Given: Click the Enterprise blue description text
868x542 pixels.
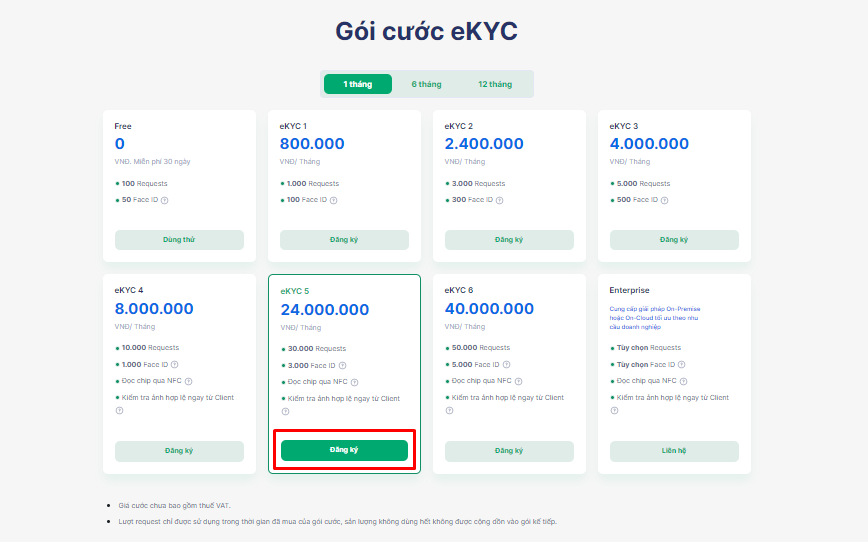Looking at the screenshot, I should pos(655,318).
